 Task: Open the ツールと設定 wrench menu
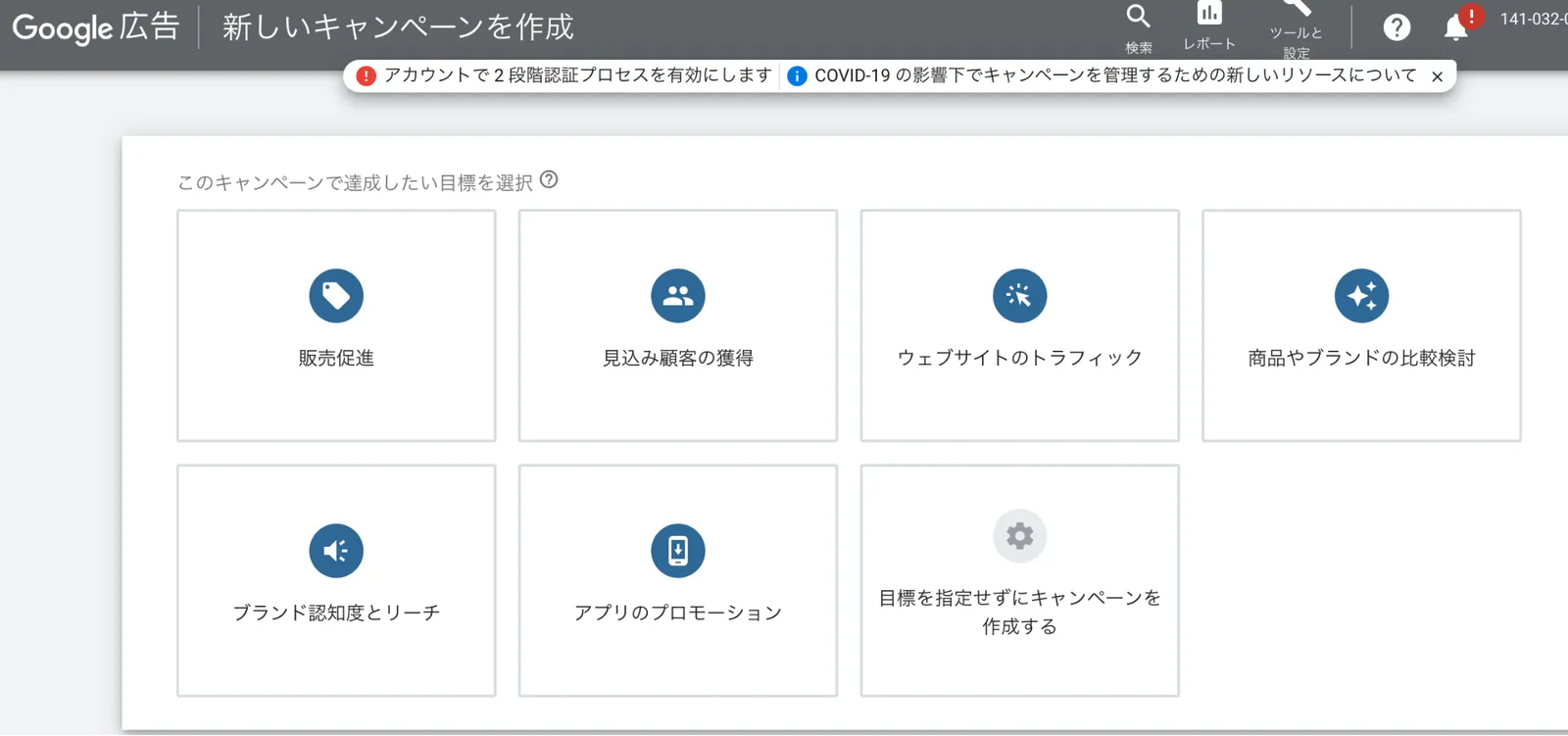click(x=1297, y=8)
